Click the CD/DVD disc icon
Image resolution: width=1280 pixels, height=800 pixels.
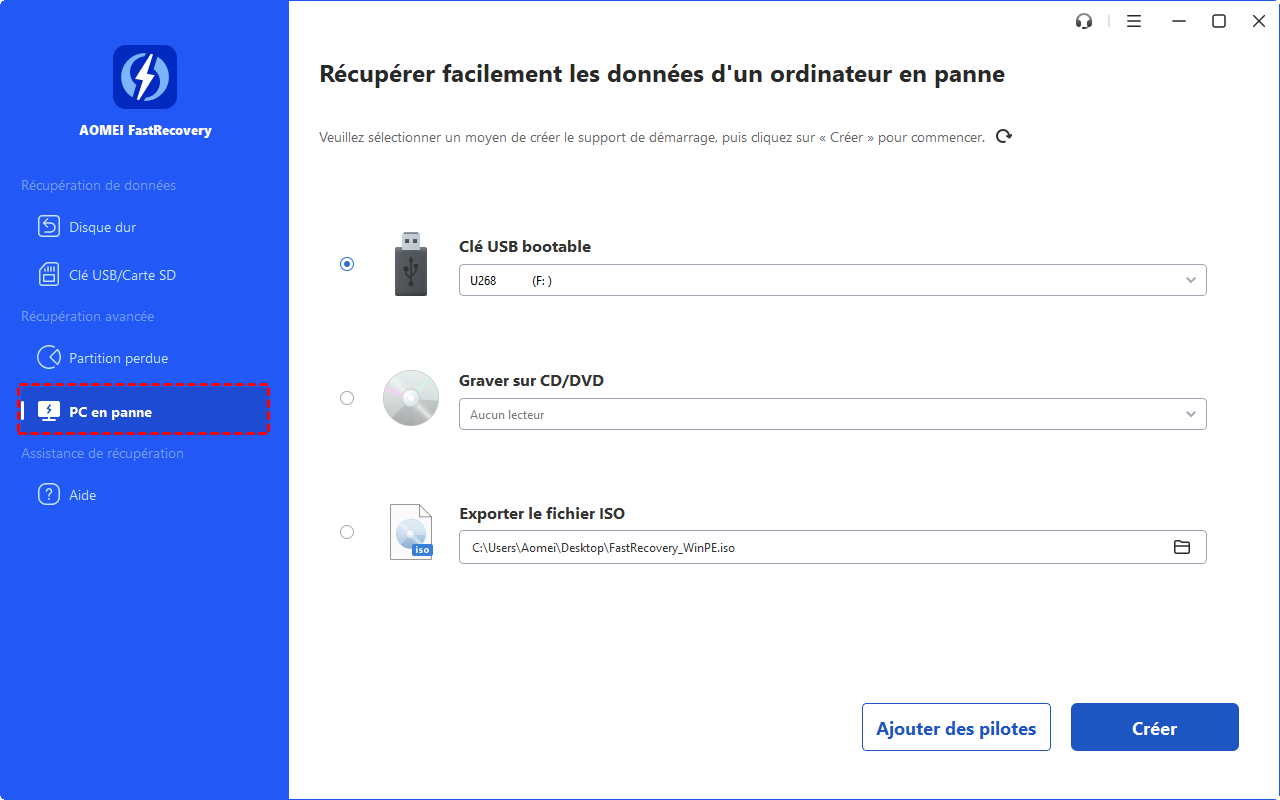click(411, 398)
